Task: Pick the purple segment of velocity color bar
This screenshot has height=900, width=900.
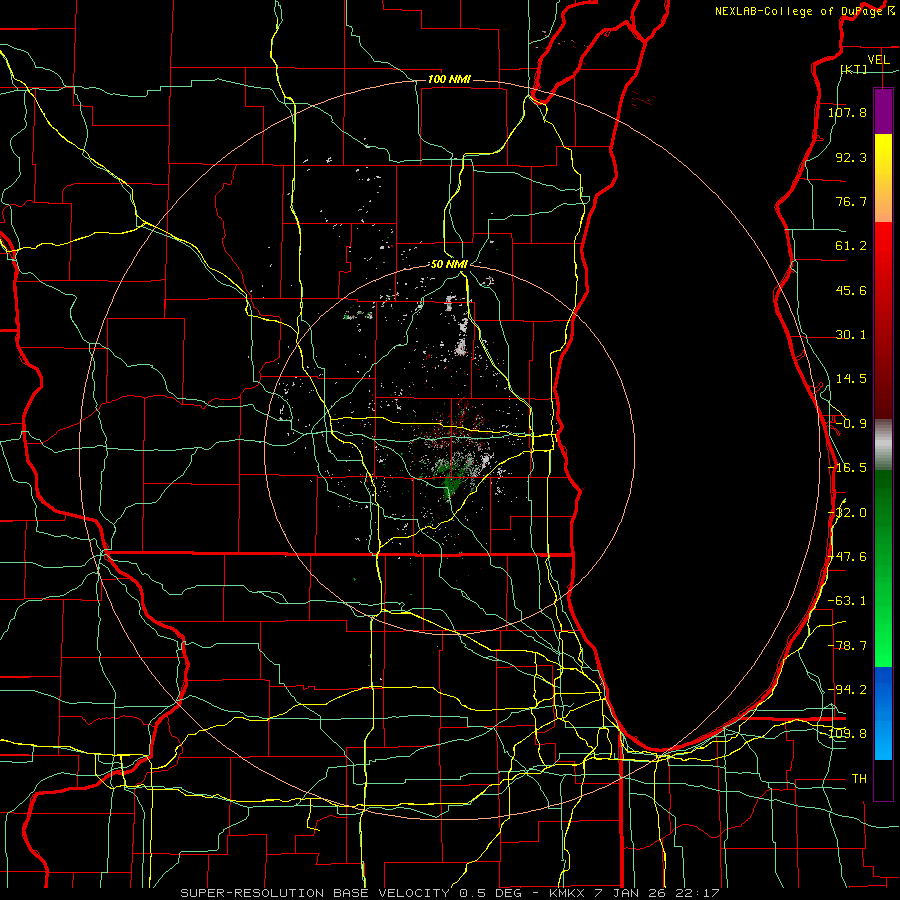Action: coord(883,111)
